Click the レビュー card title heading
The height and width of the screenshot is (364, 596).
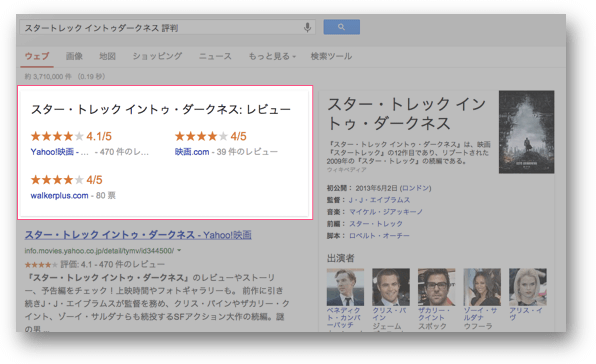tap(160, 109)
